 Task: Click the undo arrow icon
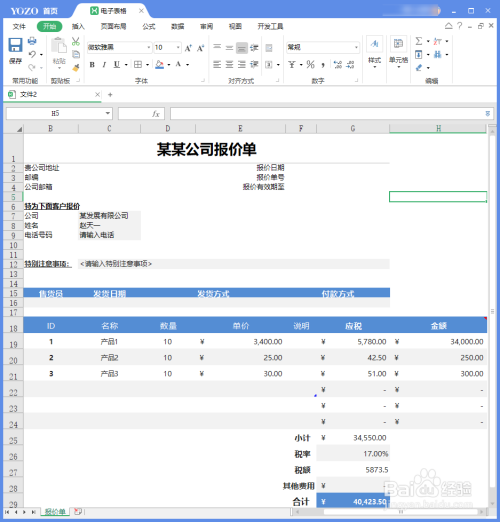click(x=32, y=54)
